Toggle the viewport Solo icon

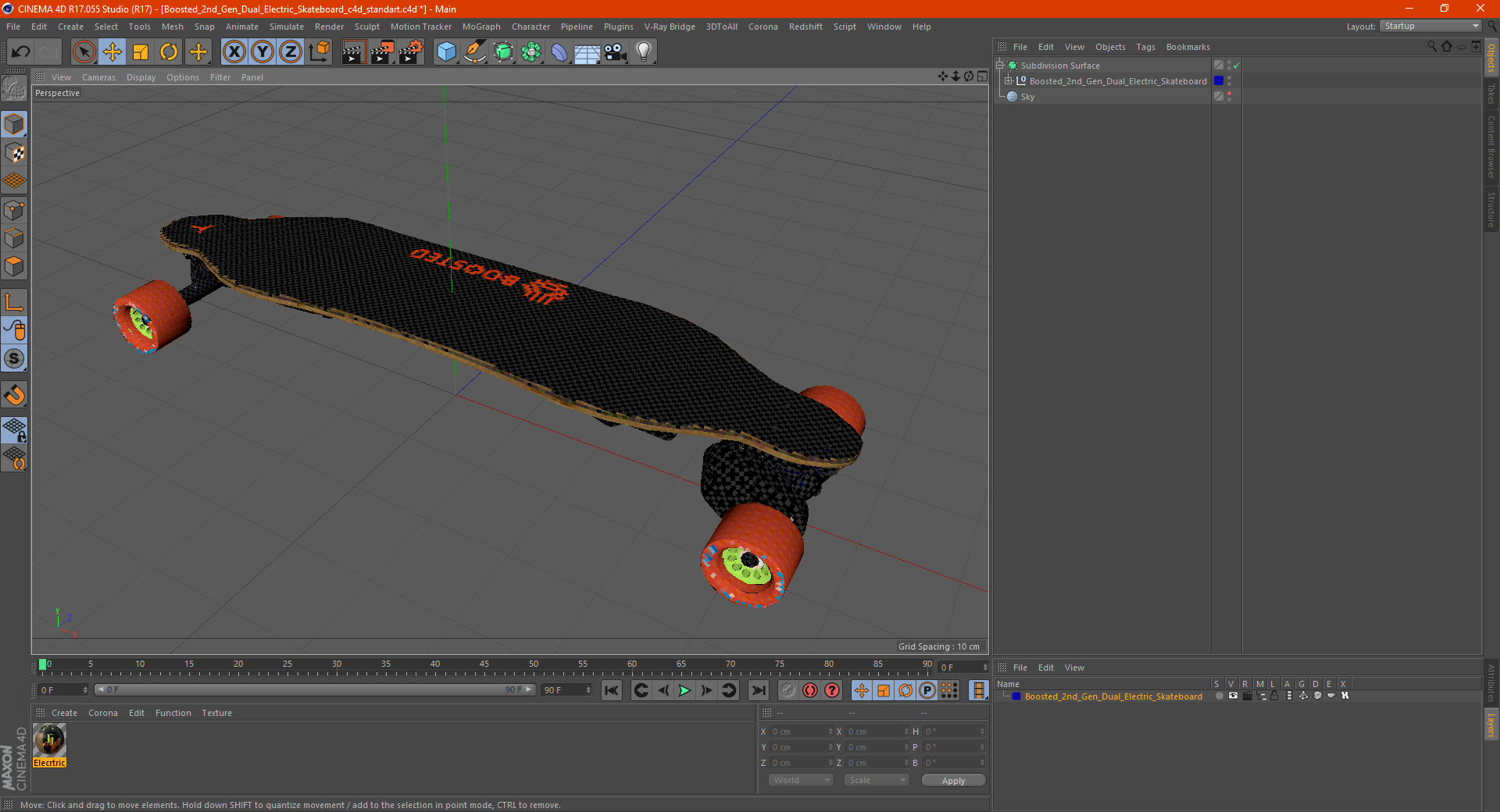point(14,358)
